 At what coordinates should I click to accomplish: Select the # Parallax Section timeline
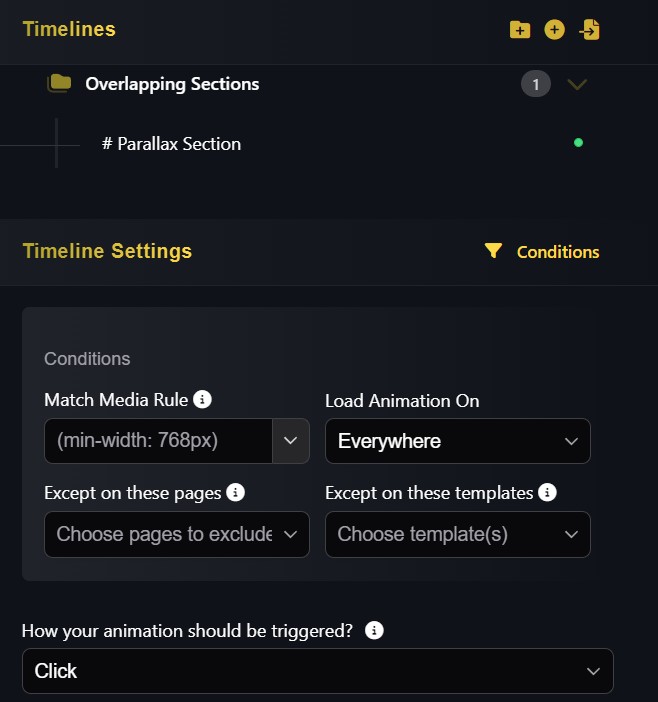click(171, 144)
